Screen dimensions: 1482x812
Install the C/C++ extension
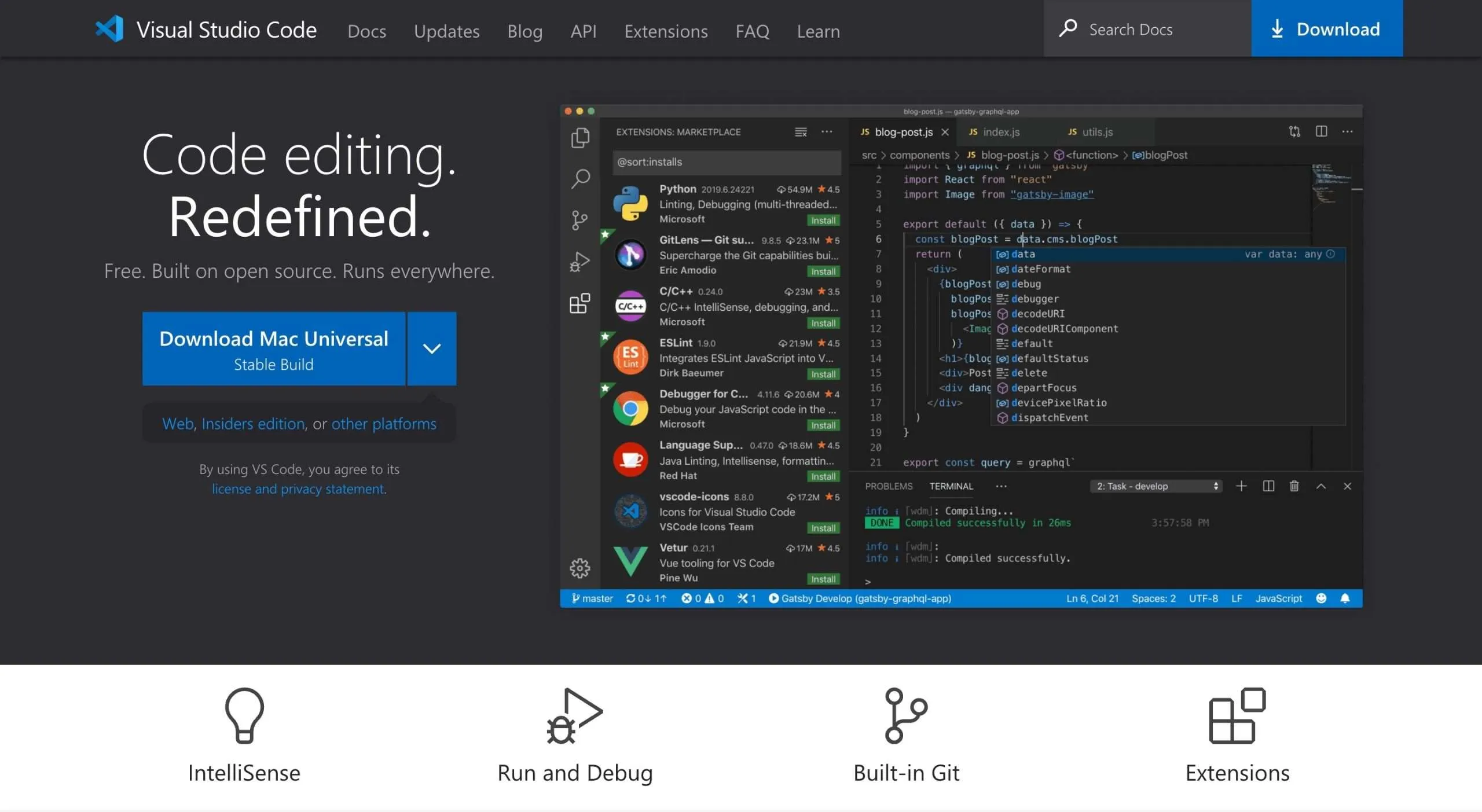823,323
